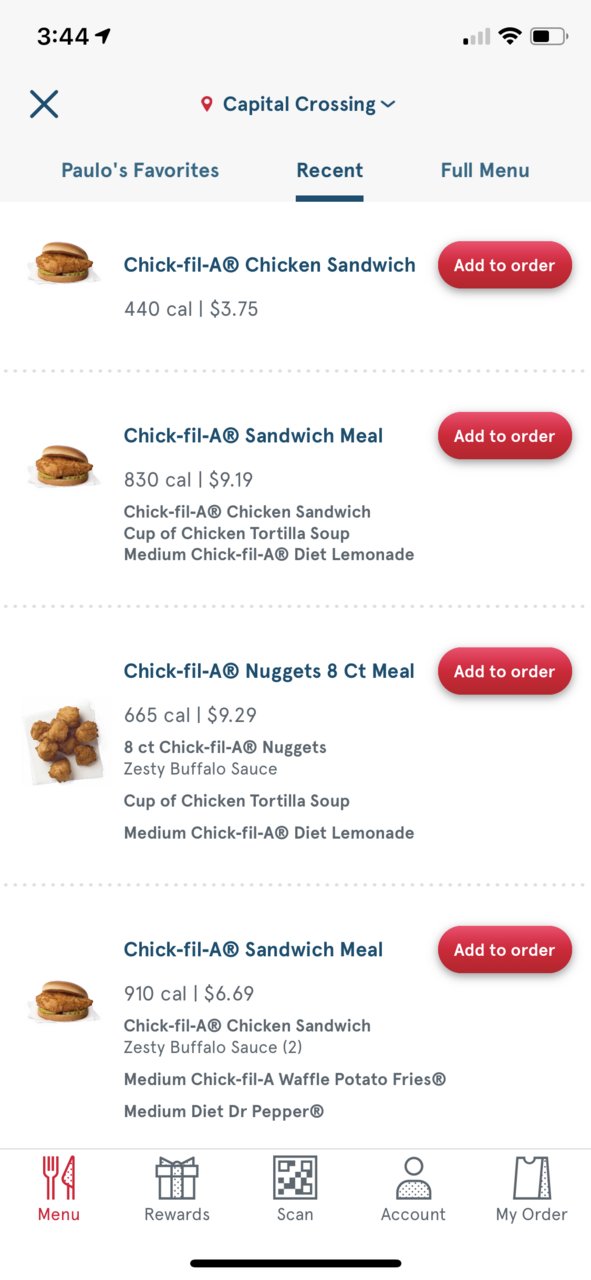Expand the Capital Crossing location dropdown
The width and height of the screenshot is (591, 1280).
coord(299,104)
